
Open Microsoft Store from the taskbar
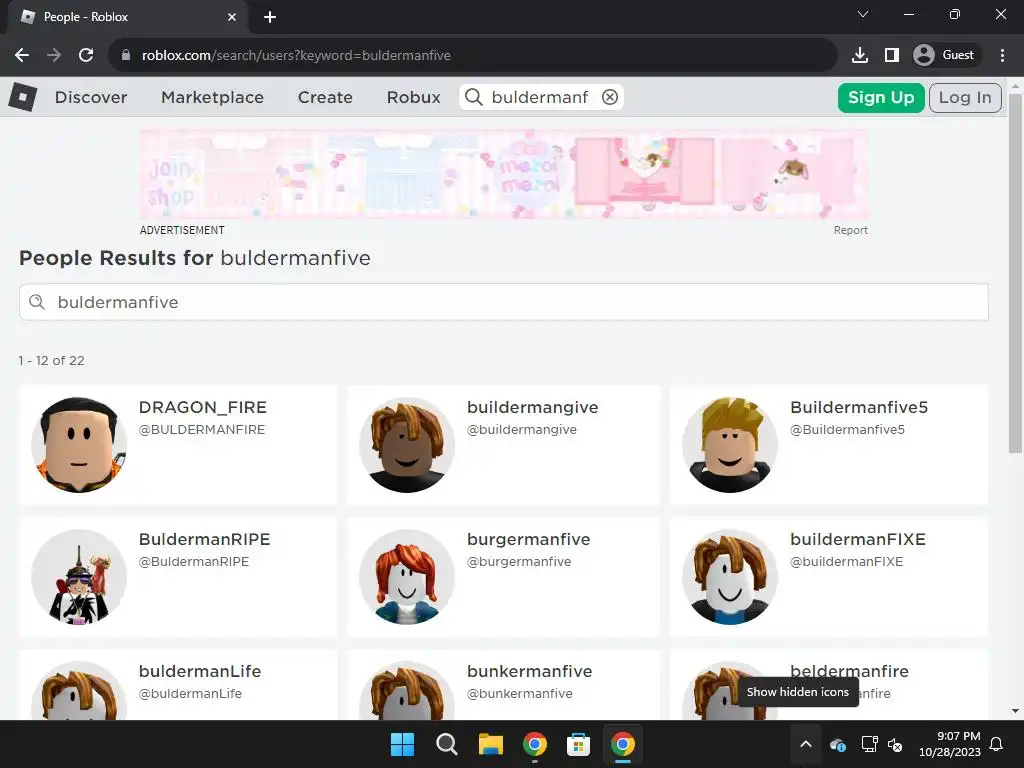(578, 744)
